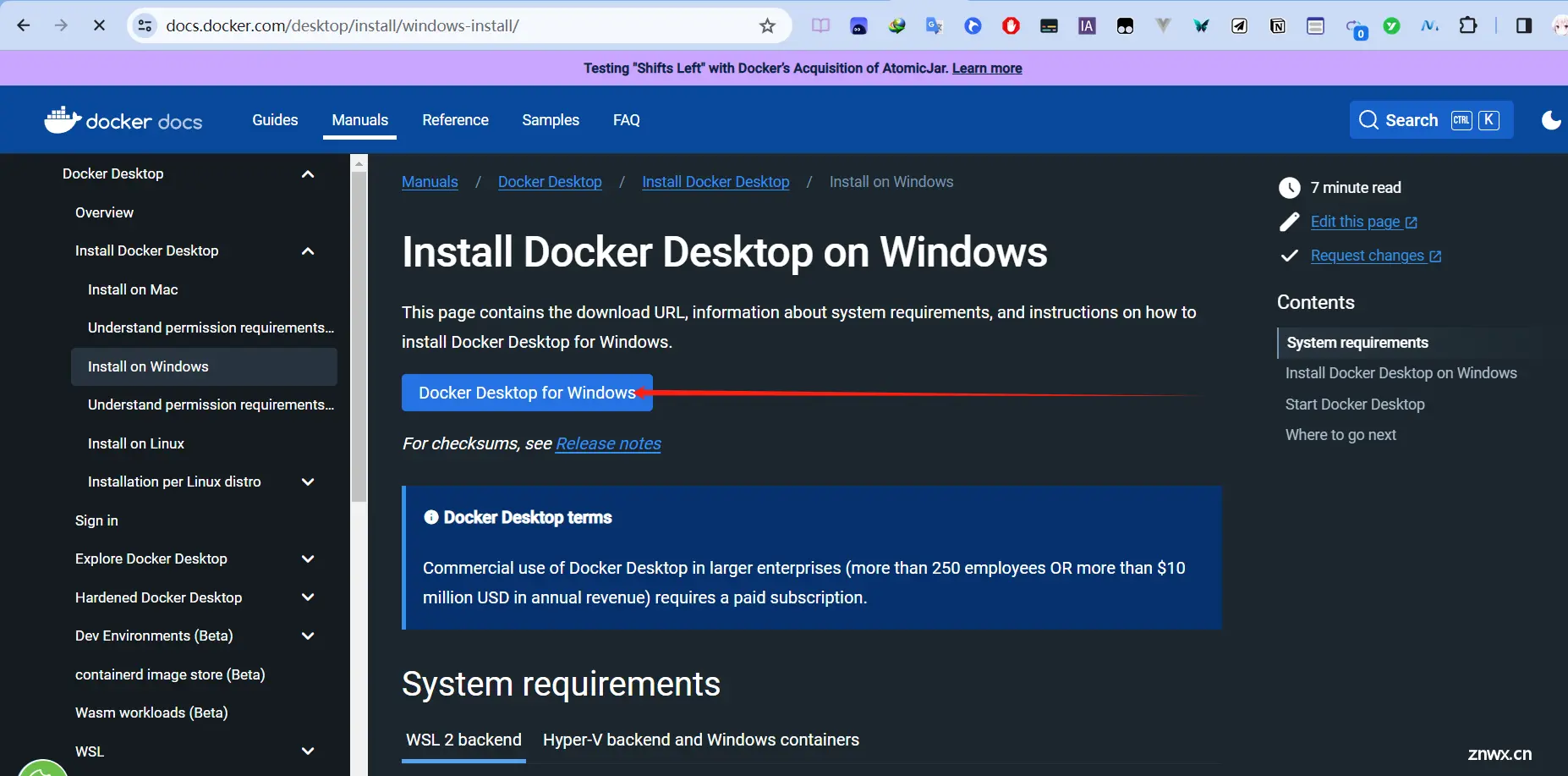Open the FAQ nav item
Screen dimensions: 1568x776
[627, 120]
